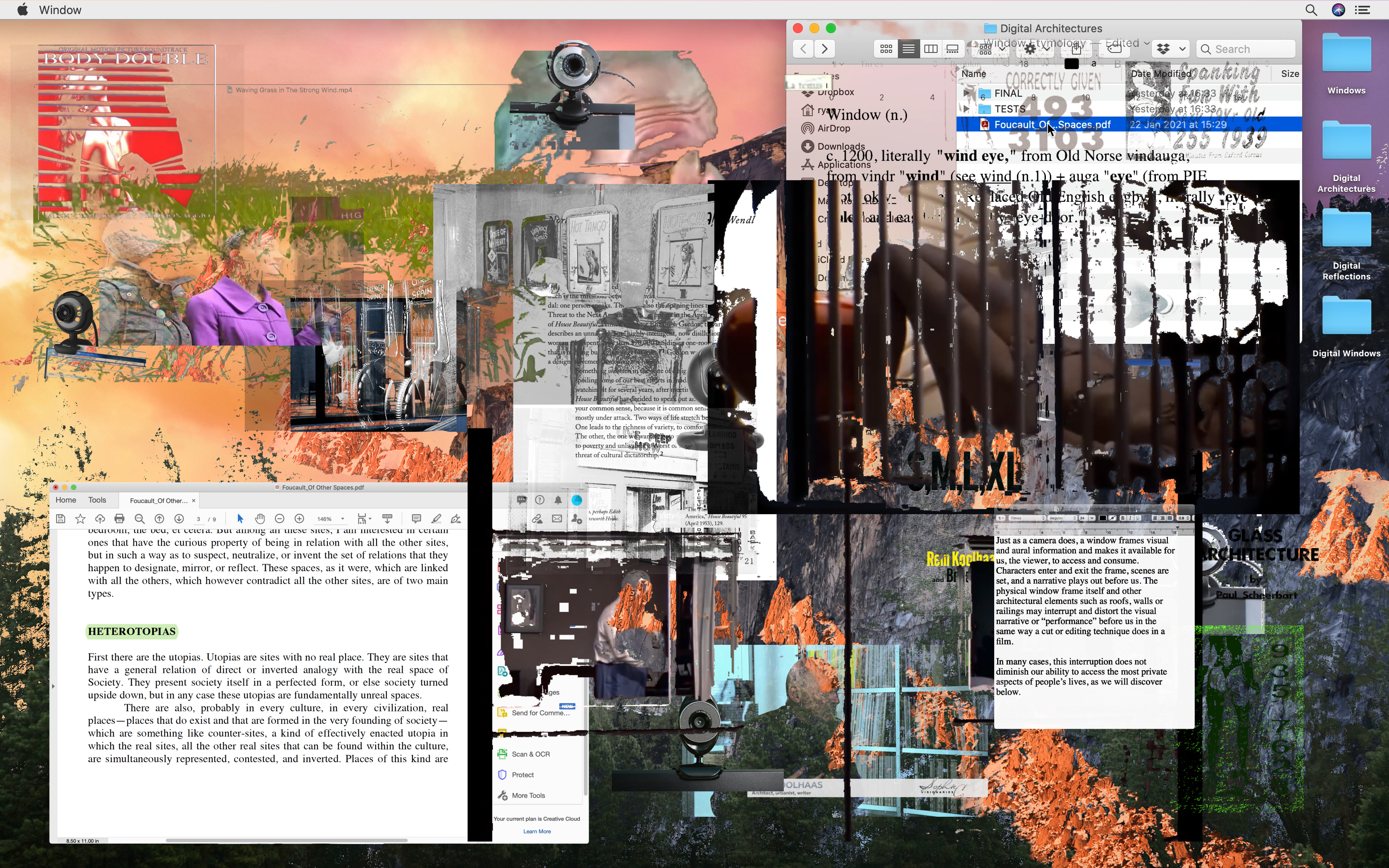Click the page number field showing 3
Viewport: 1389px width, 868px height.
click(x=198, y=519)
